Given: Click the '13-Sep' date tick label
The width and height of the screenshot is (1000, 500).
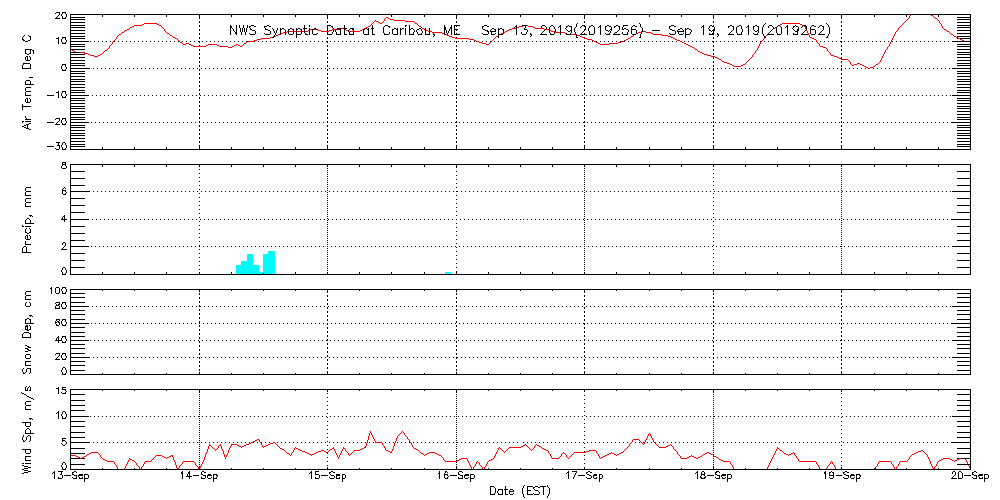Looking at the screenshot, I should click(72, 477).
